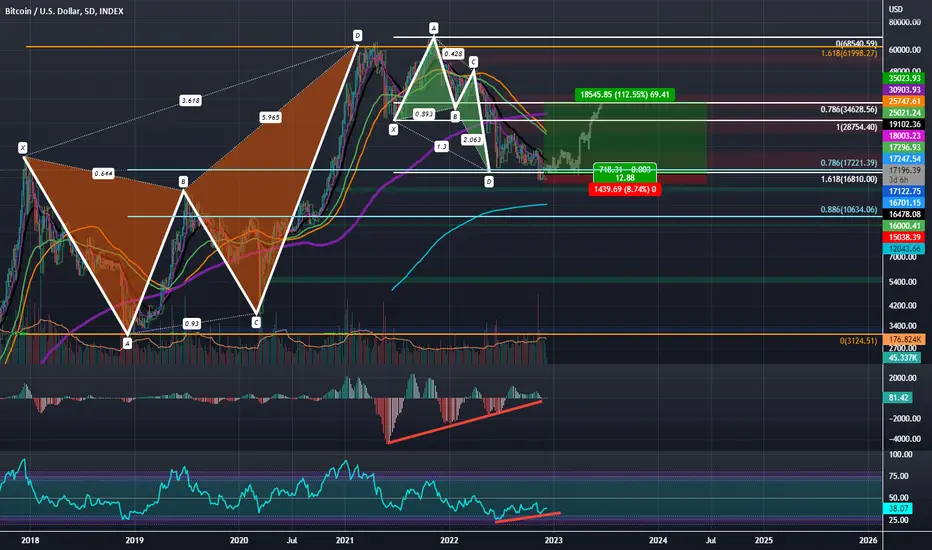Image resolution: width=932 pixels, height=550 pixels.
Task: Select the 60000.00 price axis tick
Action: pyautogui.click(x=904, y=50)
